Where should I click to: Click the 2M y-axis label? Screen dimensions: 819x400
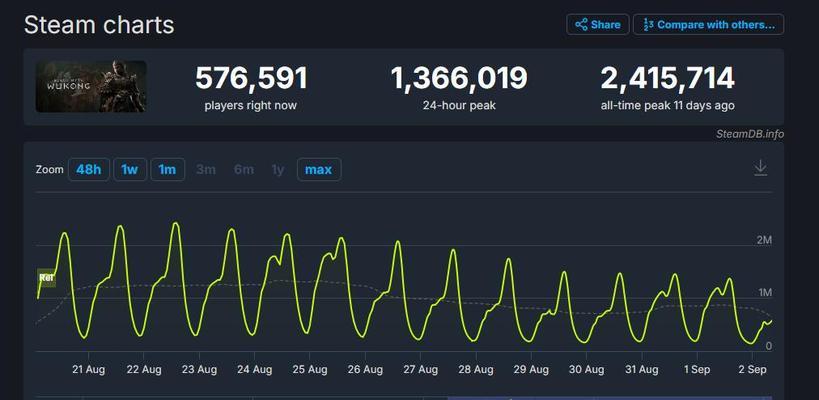tap(764, 240)
